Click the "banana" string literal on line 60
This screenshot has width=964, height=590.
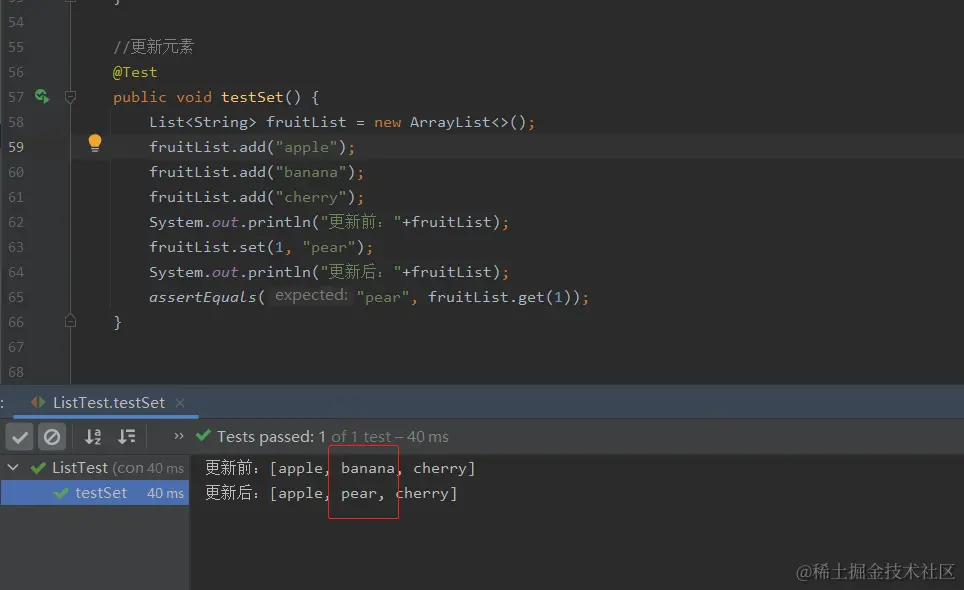point(310,172)
